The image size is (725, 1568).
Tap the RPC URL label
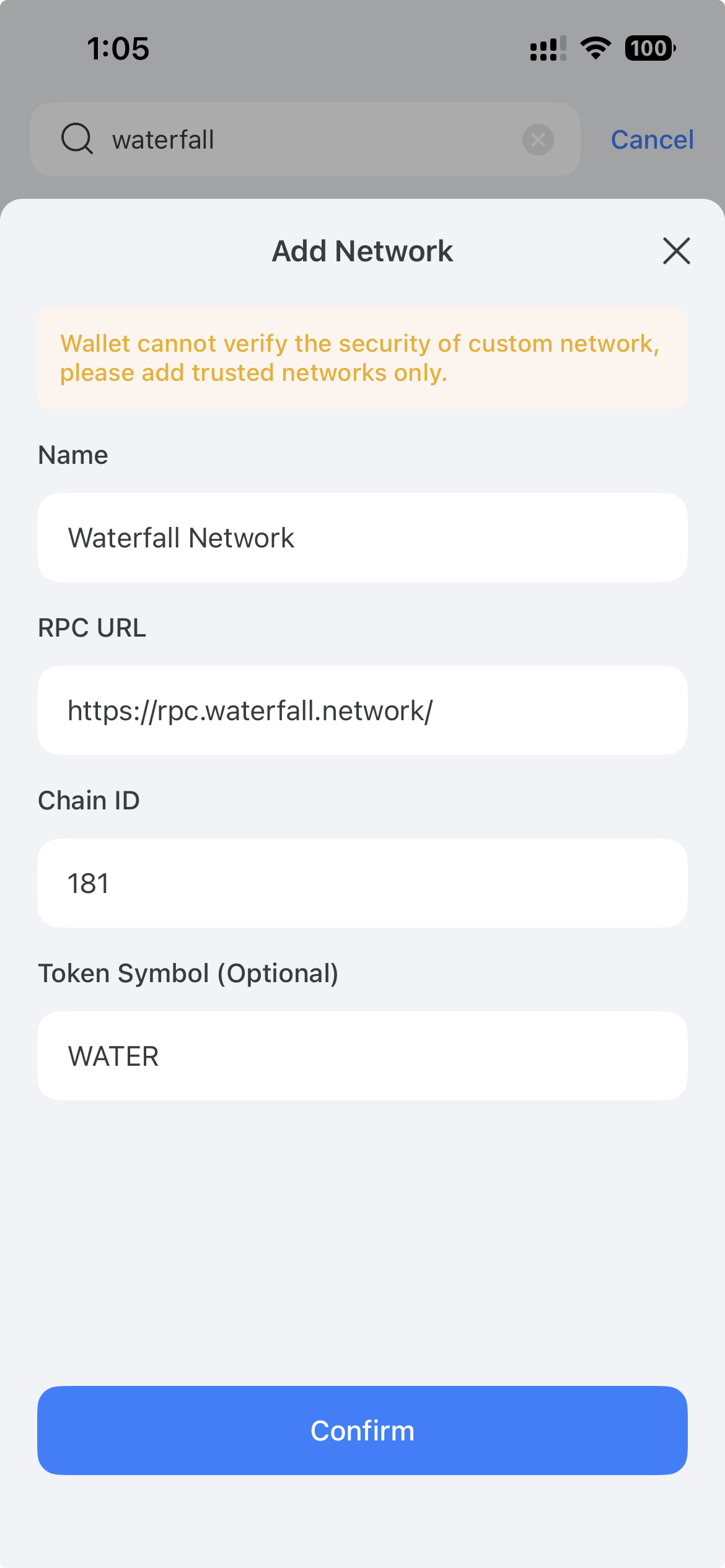tap(92, 628)
